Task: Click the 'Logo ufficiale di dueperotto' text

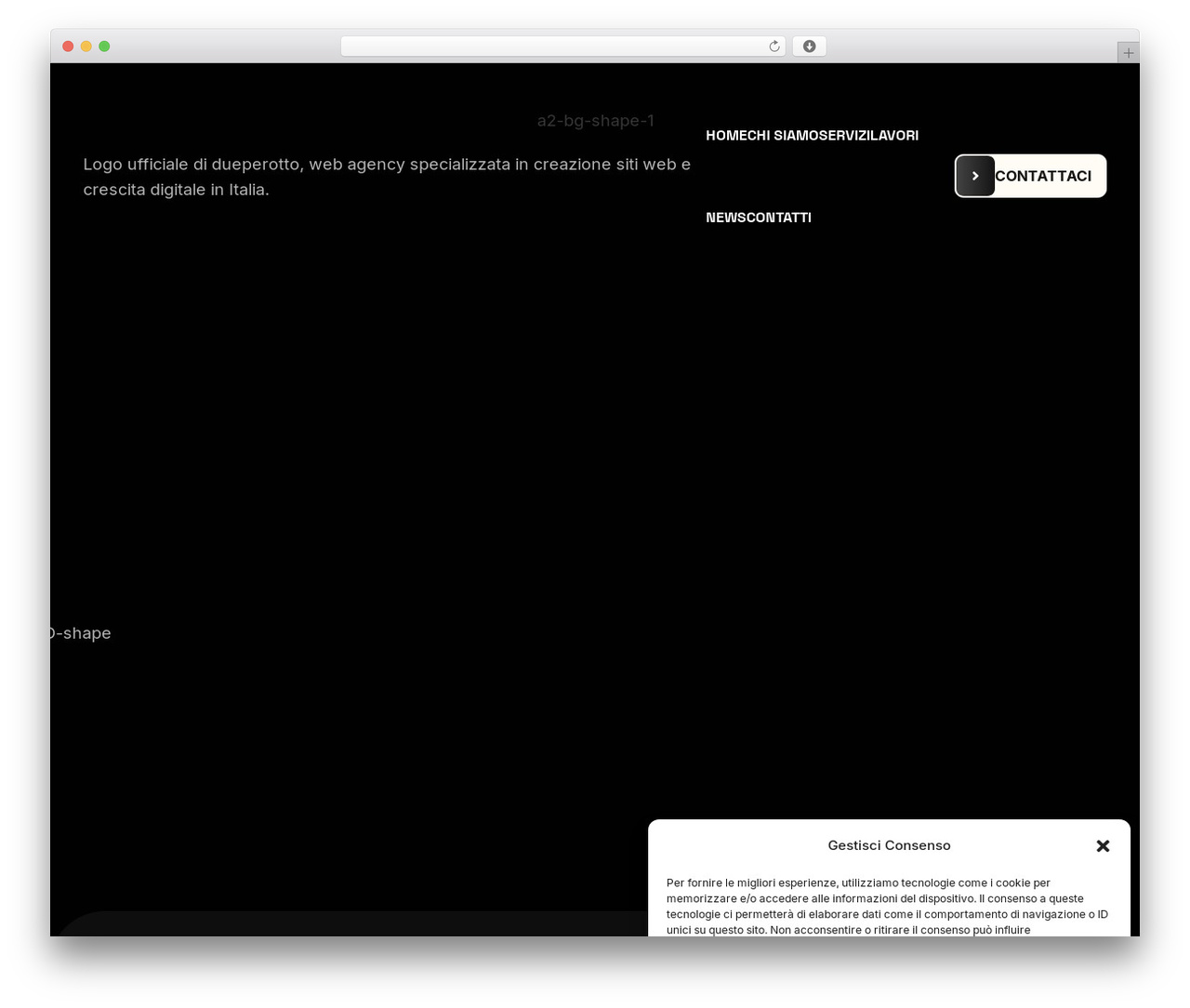Action: pos(387,177)
